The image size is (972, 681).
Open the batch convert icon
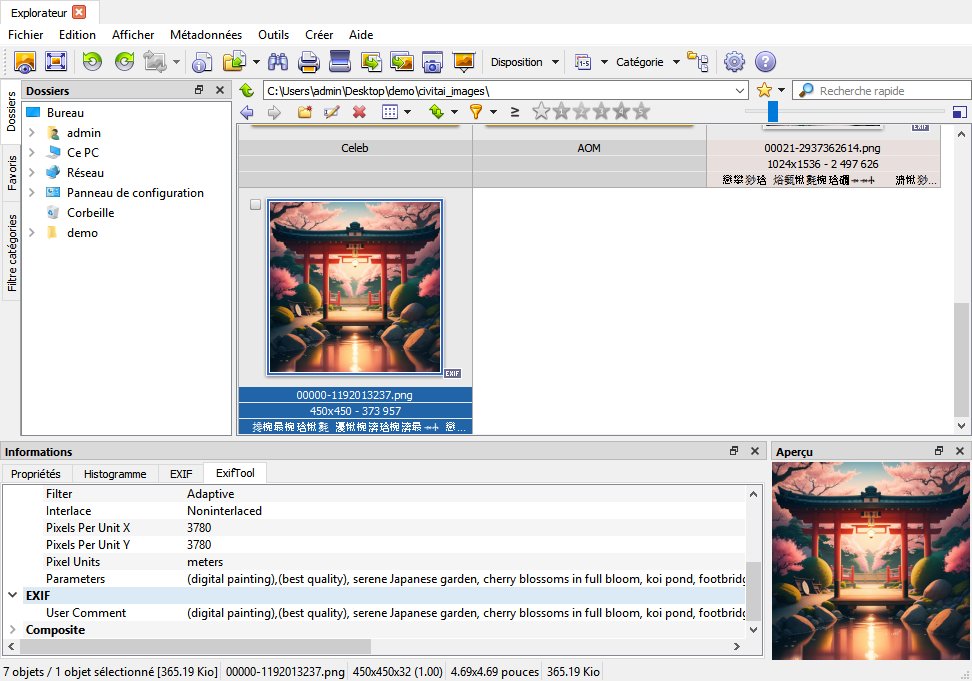click(371, 62)
